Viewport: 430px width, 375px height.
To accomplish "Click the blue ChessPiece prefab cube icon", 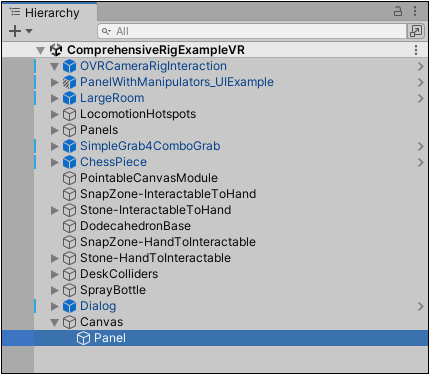I will click(69, 162).
